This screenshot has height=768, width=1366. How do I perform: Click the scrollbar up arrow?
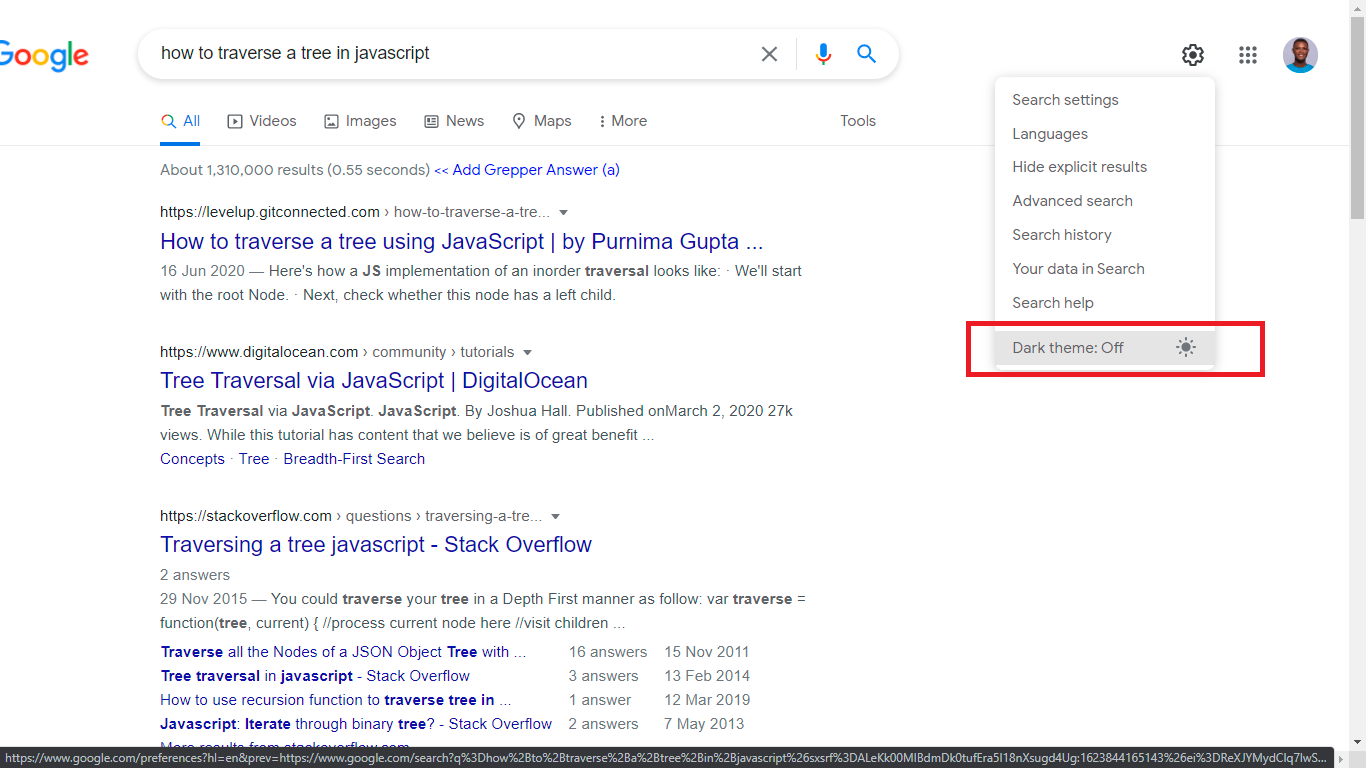pos(1357,8)
